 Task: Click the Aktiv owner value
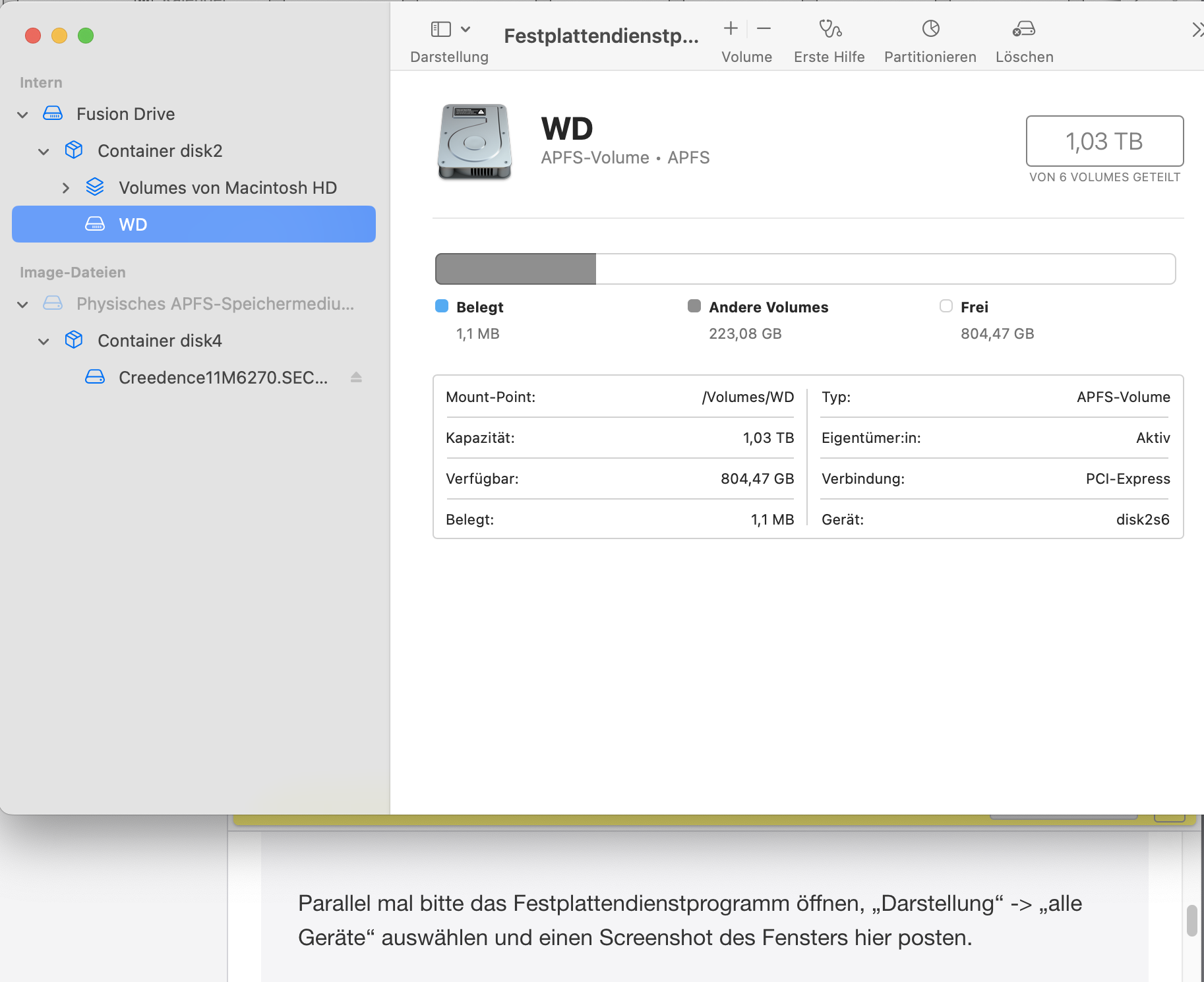tap(1153, 438)
